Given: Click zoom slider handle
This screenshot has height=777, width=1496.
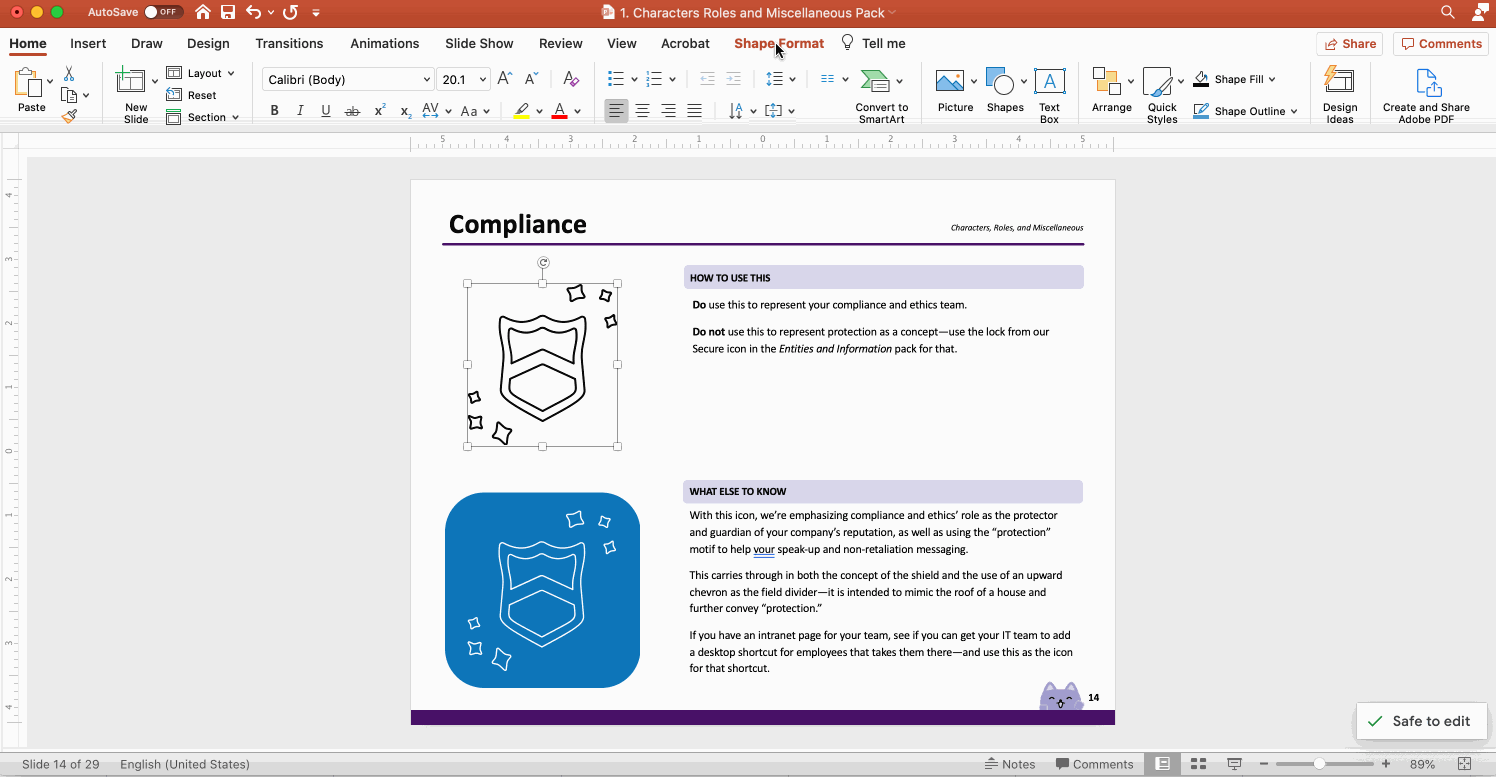Looking at the screenshot, I should 1319,764.
